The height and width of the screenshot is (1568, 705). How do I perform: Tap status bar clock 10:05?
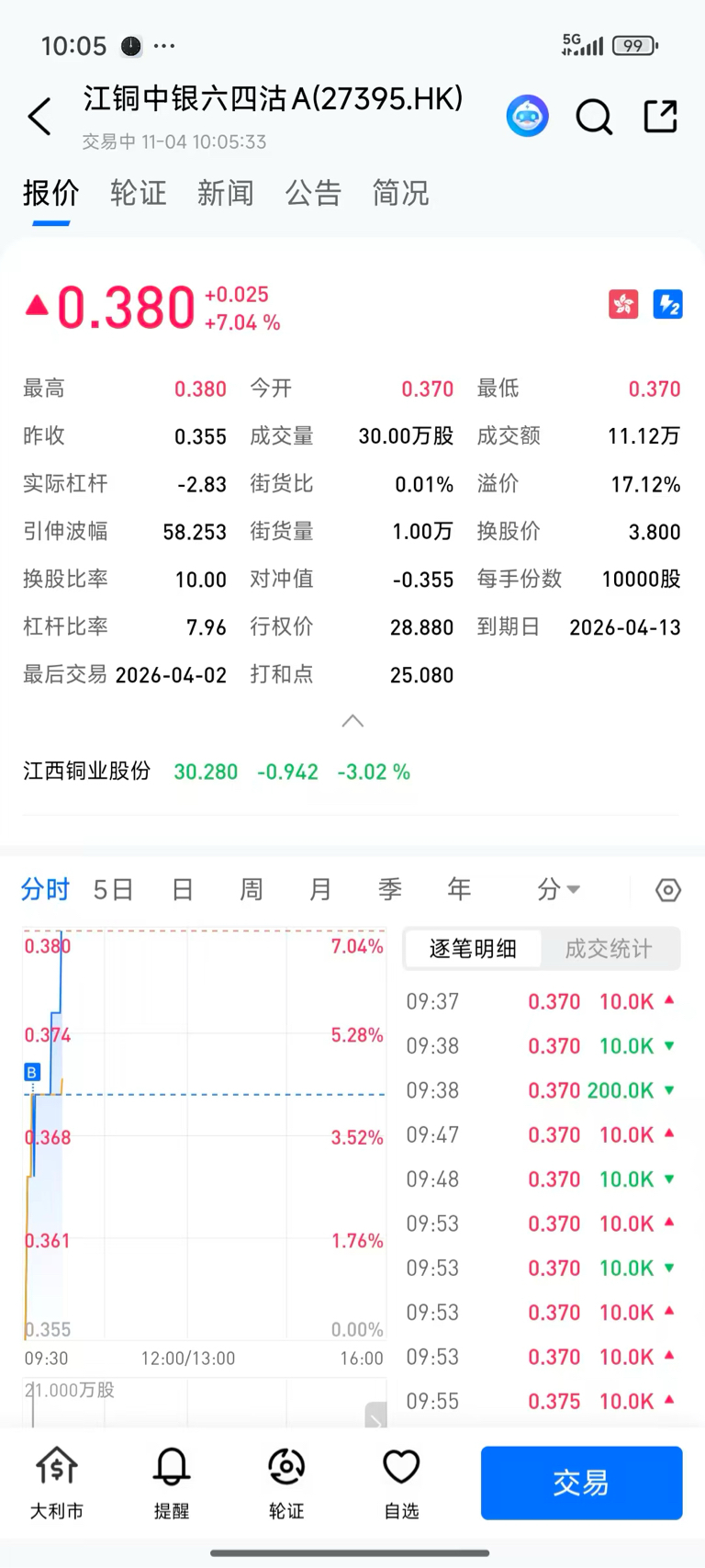[74, 46]
